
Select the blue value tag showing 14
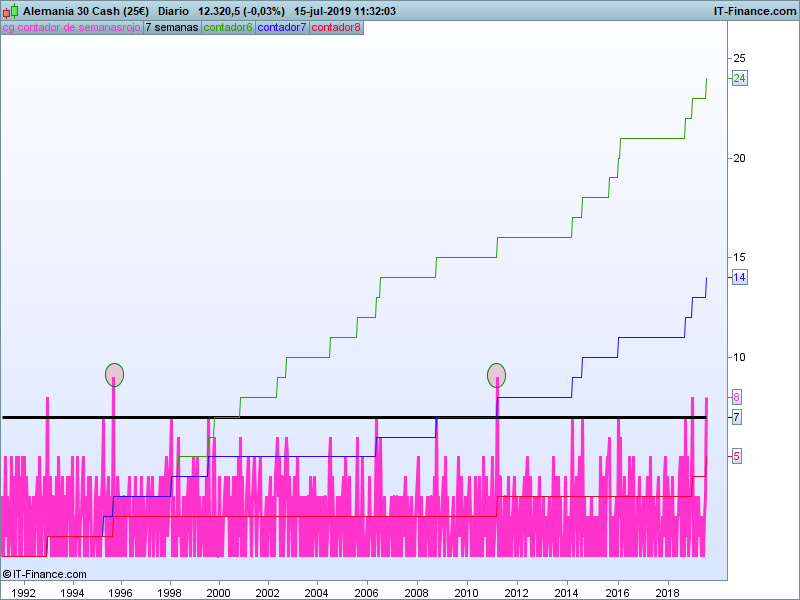pyautogui.click(x=740, y=277)
